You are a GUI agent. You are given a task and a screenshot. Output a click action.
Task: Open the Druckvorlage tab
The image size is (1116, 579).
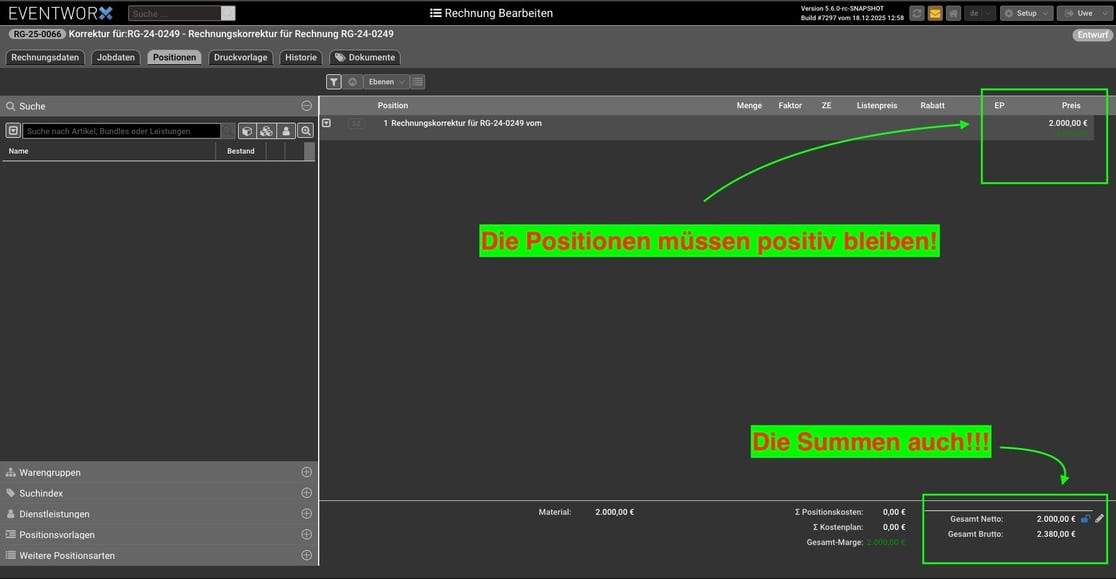click(x=240, y=57)
